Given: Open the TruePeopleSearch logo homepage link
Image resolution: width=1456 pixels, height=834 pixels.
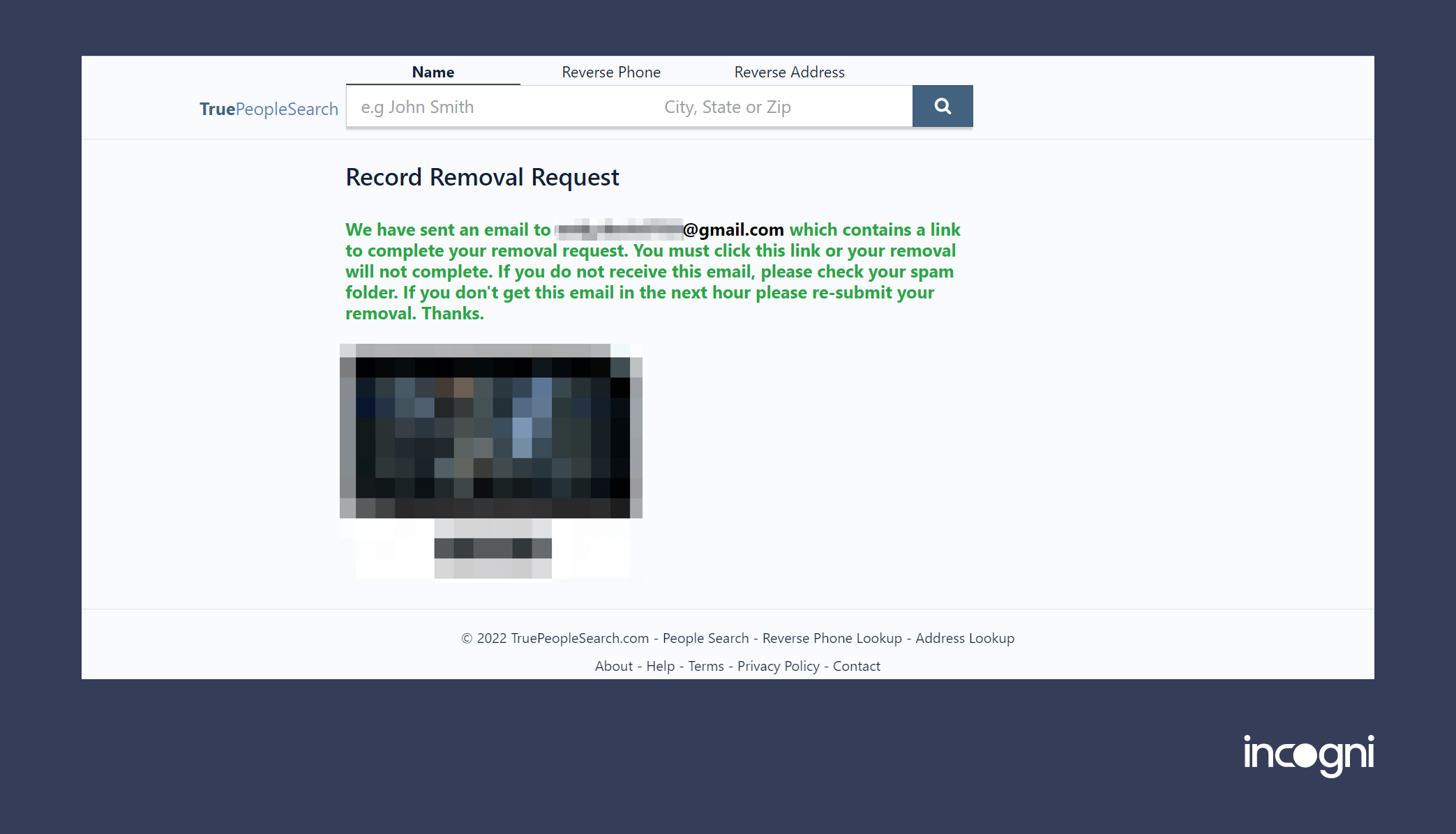Looking at the screenshot, I should [x=269, y=109].
